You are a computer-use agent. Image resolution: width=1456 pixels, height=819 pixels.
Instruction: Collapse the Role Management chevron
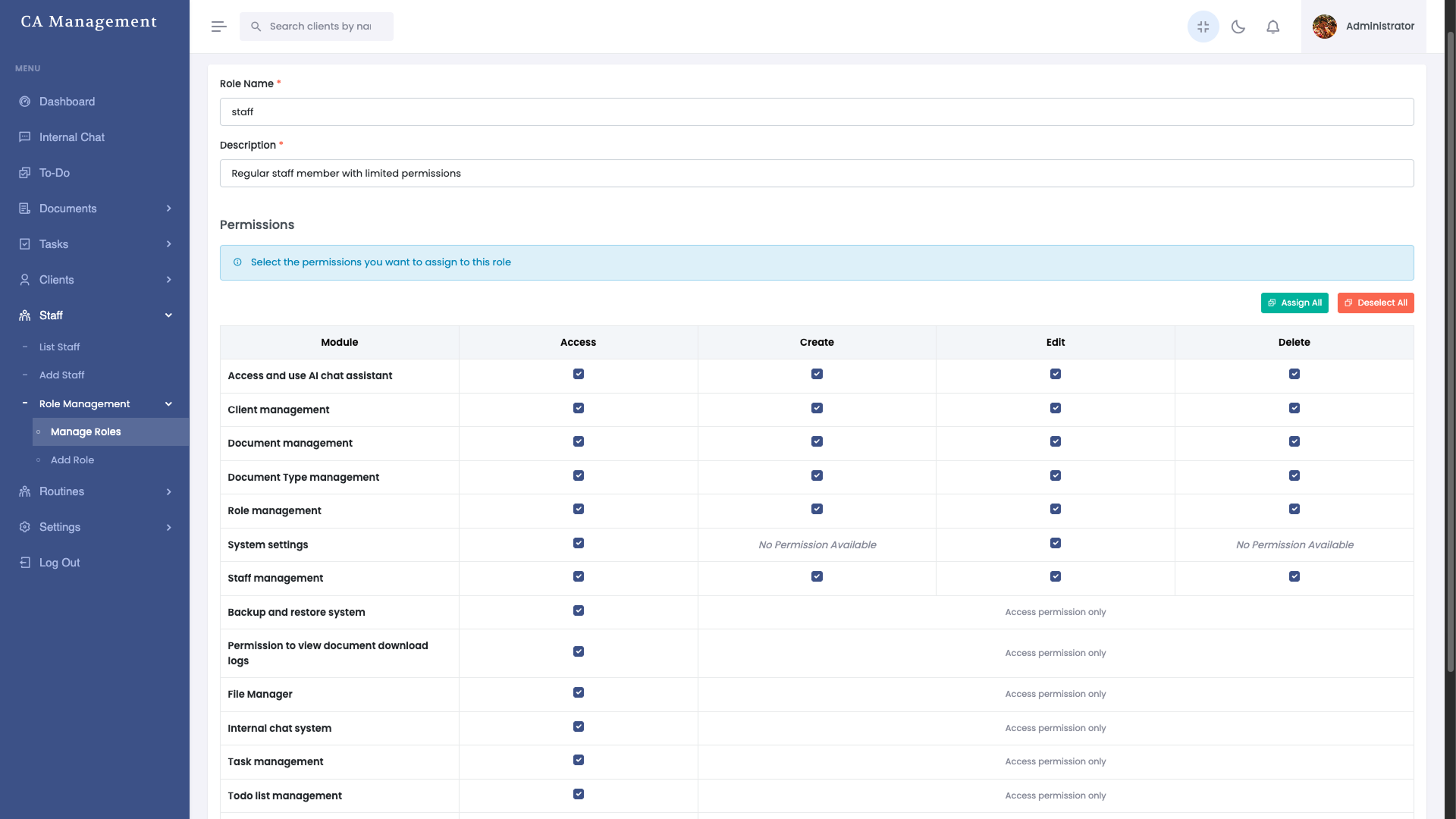168,404
